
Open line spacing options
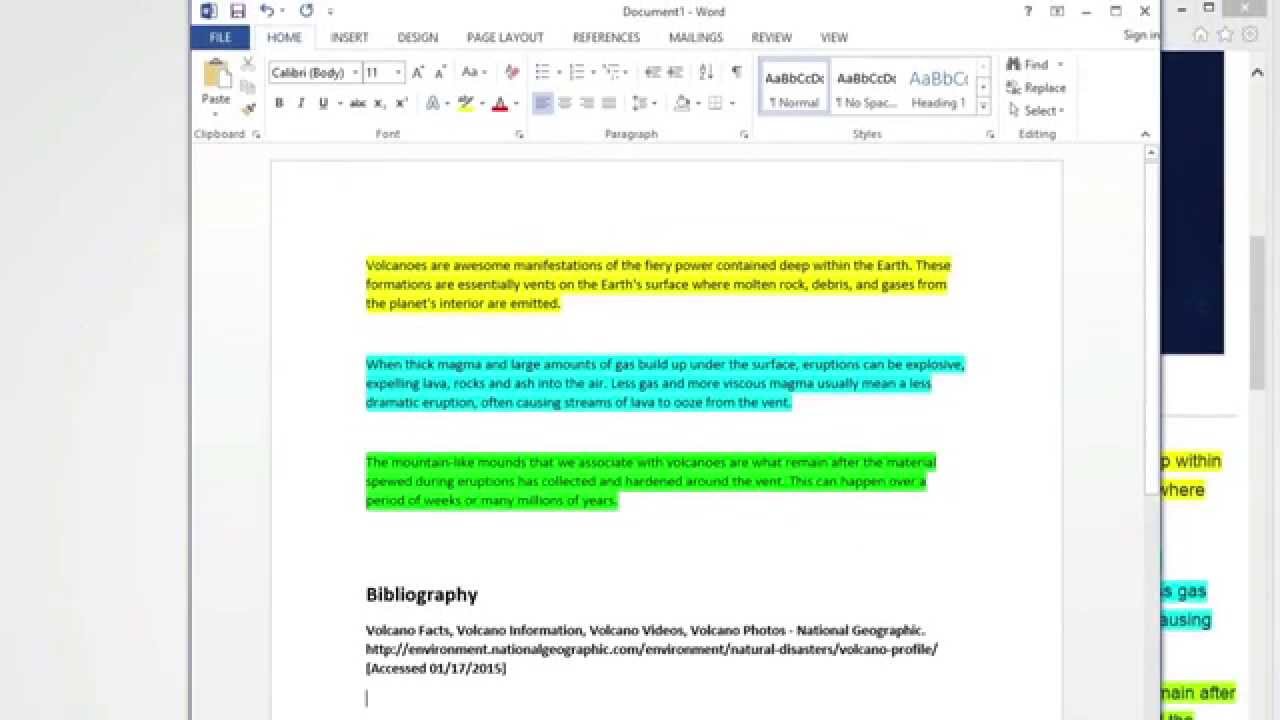(646, 103)
